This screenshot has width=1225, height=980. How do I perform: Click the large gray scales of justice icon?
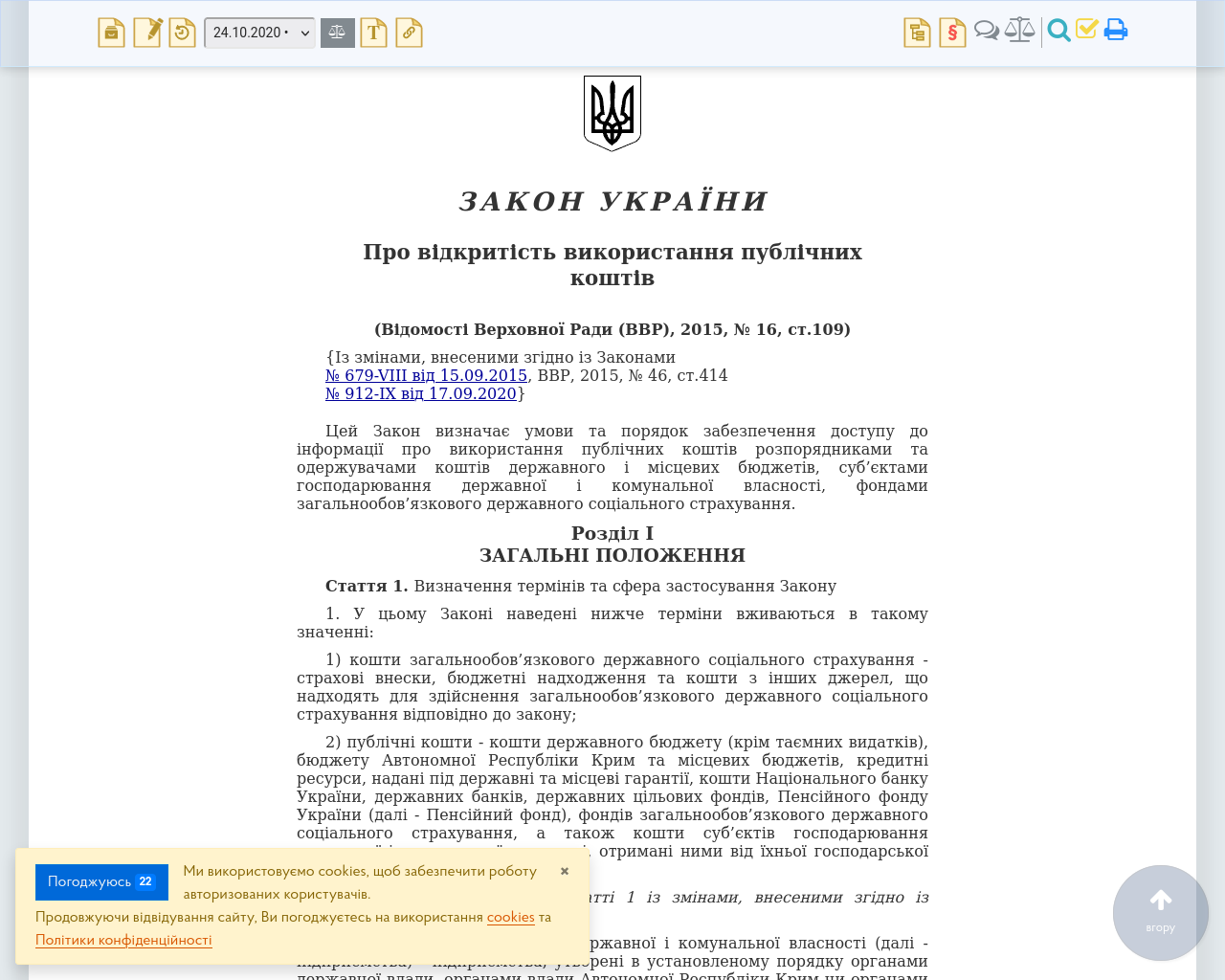pyautogui.click(x=1019, y=30)
